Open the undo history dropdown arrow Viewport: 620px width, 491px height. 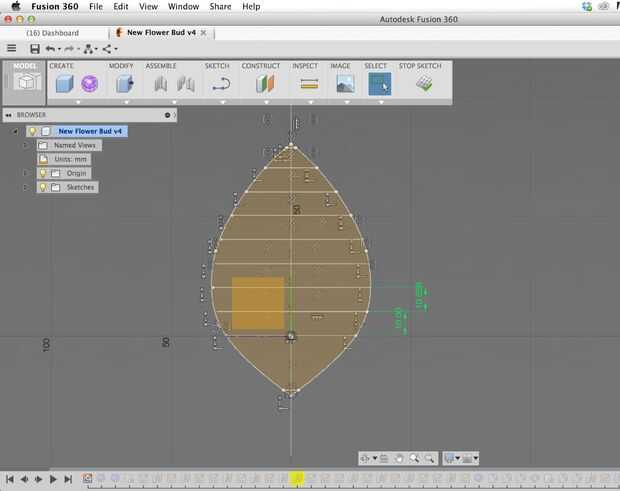pos(59,49)
